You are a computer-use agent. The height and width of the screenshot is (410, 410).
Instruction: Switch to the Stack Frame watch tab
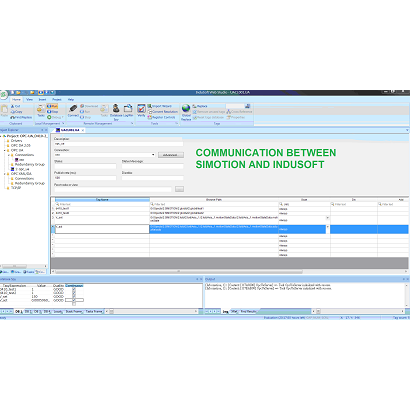point(73,311)
